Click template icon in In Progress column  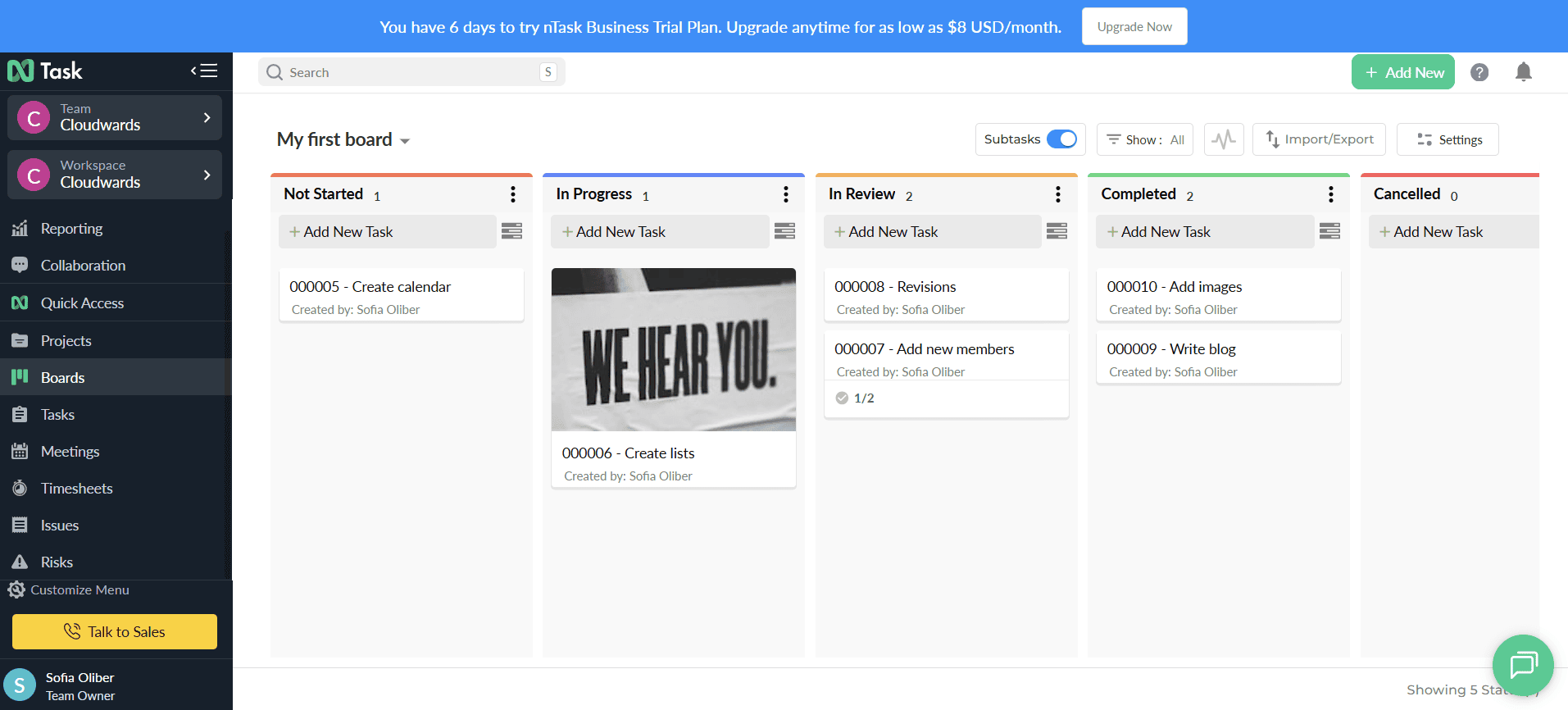point(784,231)
